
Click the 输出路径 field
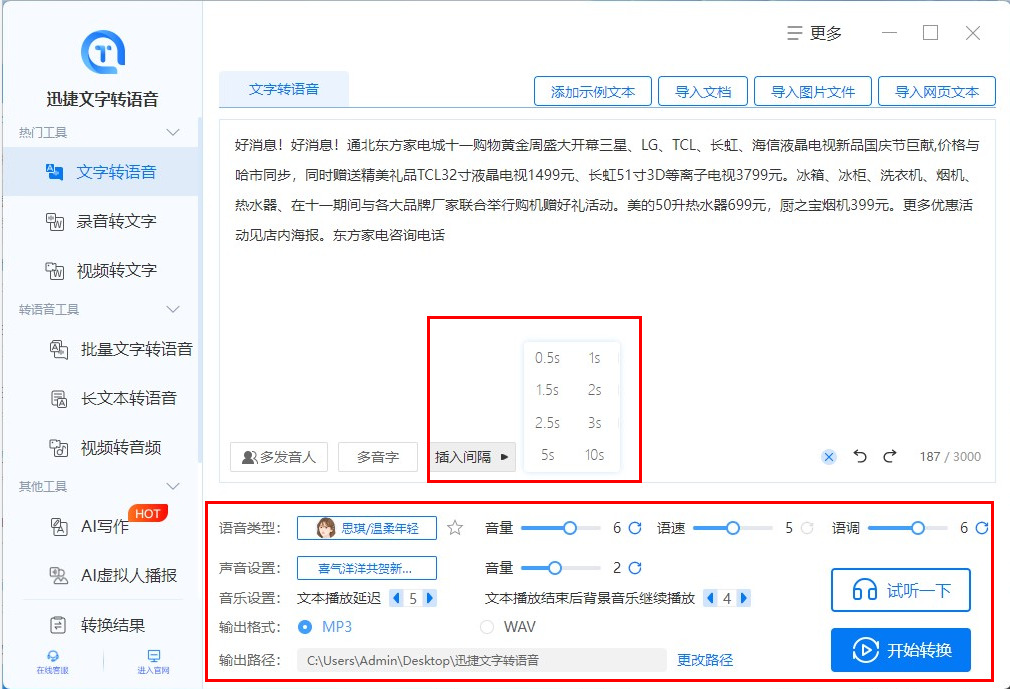(482, 660)
